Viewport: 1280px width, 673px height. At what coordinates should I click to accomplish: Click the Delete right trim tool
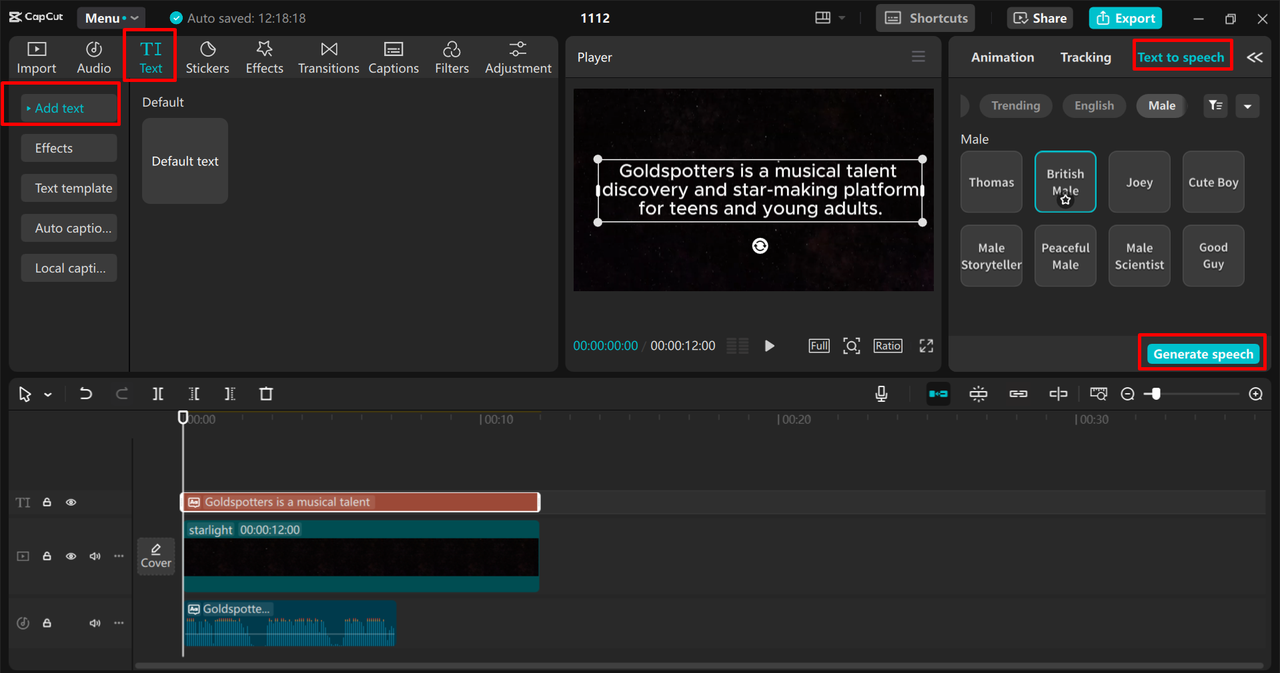click(x=230, y=394)
